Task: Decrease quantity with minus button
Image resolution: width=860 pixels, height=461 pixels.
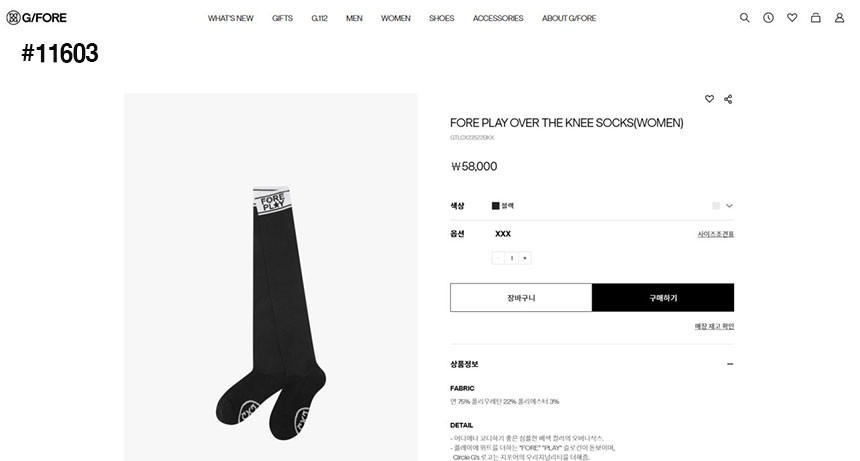Action: (x=498, y=258)
